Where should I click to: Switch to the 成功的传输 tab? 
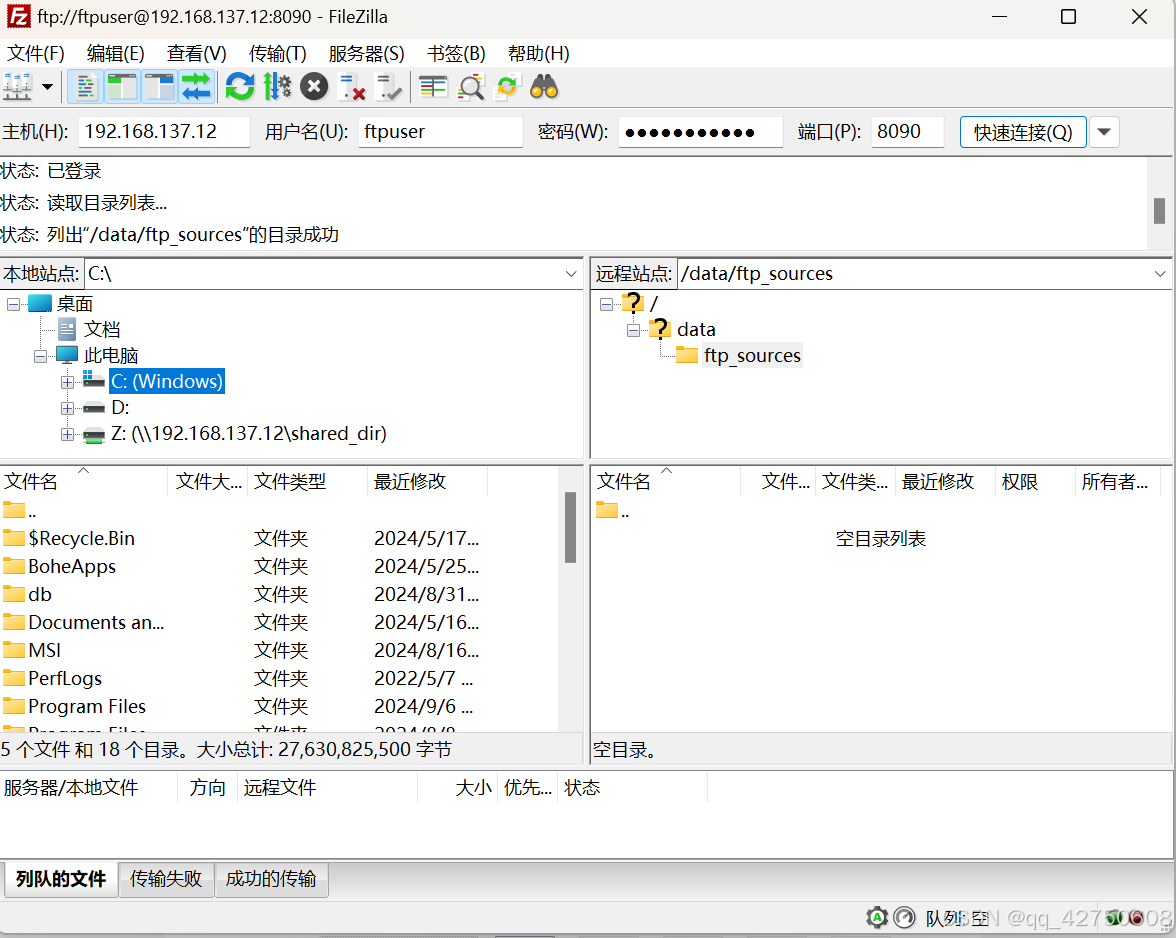click(271, 879)
